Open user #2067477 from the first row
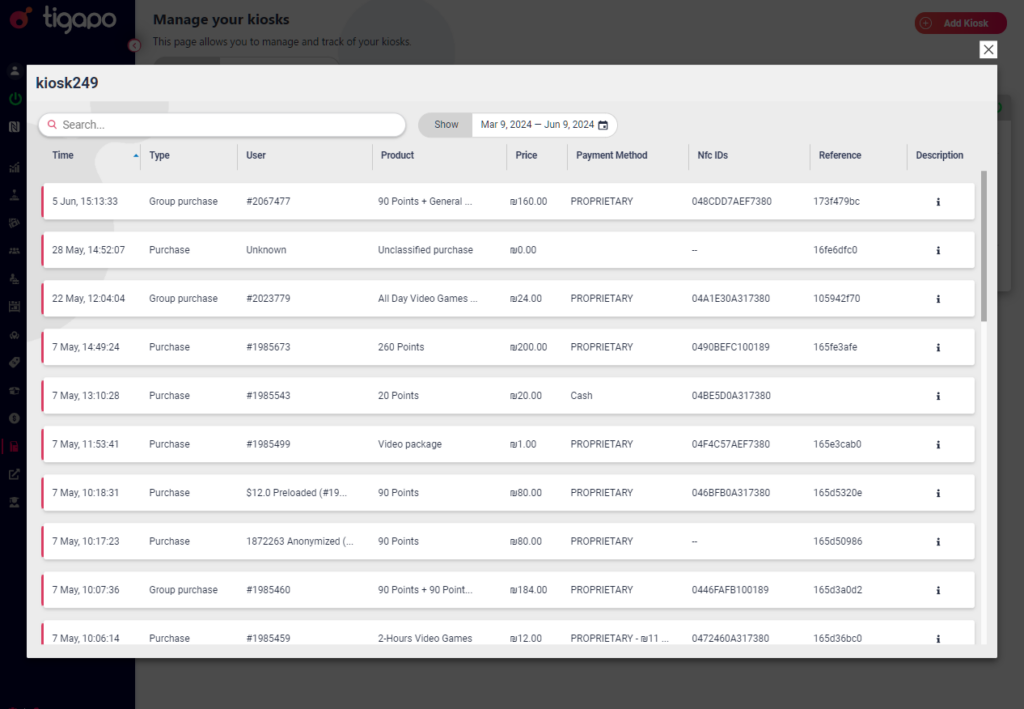The width and height of the screenshot is (1024, 709). pos(266,201)
